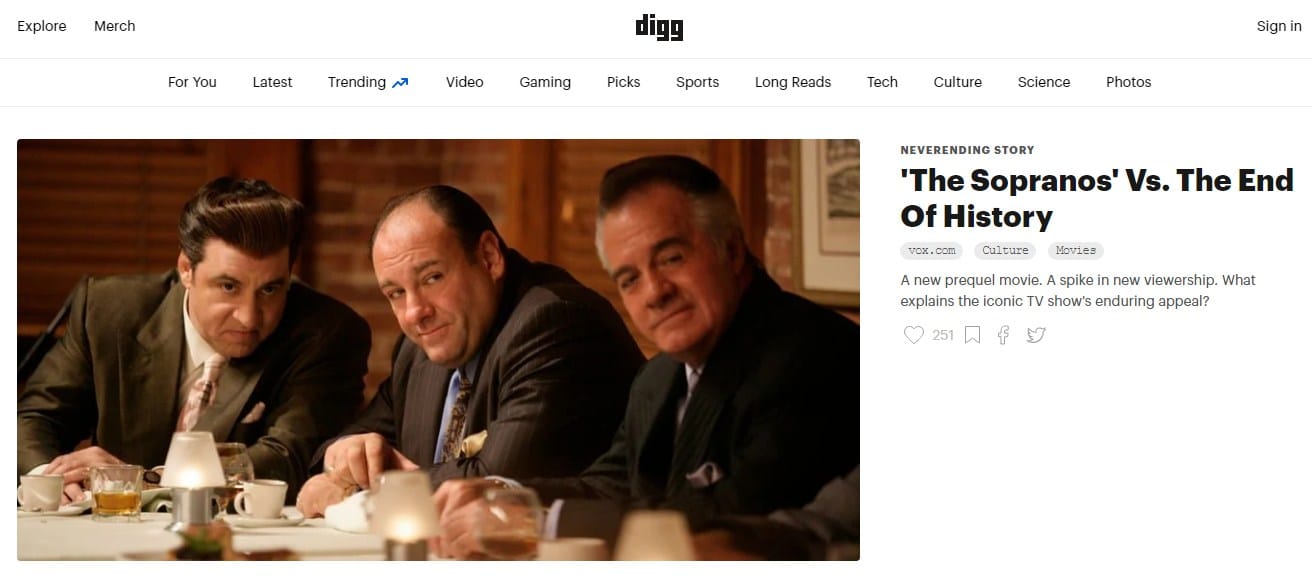The height and width of the screenshot is (587, 1312).
Task: Bookmark the Sopranos article
Action: 972,335
